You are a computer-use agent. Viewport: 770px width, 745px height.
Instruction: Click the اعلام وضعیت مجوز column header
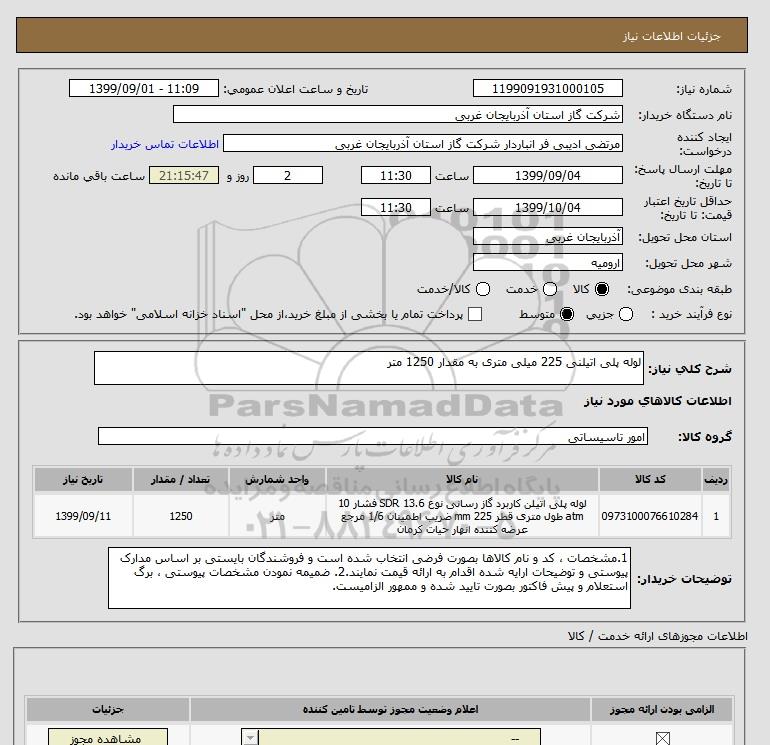pos(390,709)
